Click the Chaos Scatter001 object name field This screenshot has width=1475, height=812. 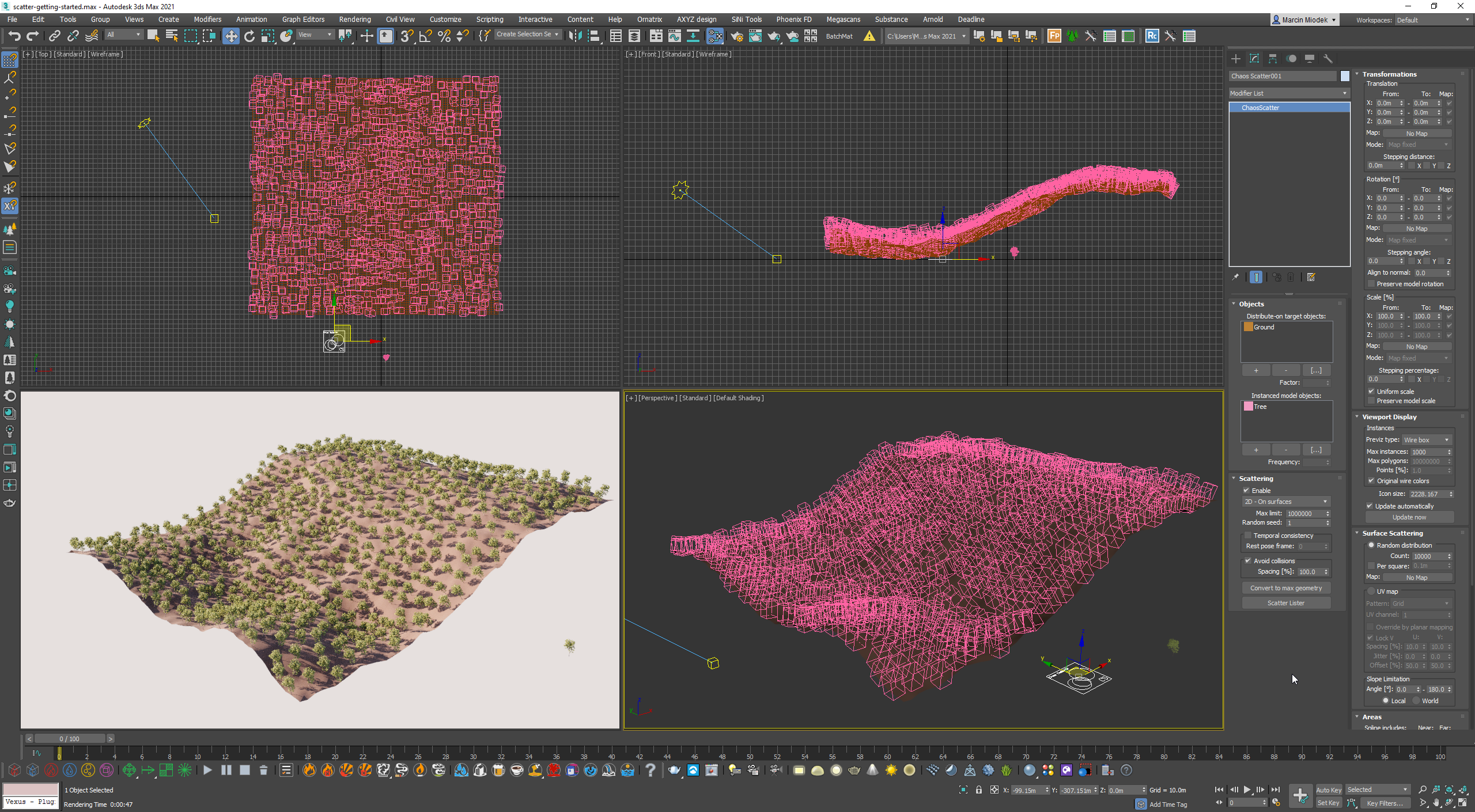[x=1283, y=76]
